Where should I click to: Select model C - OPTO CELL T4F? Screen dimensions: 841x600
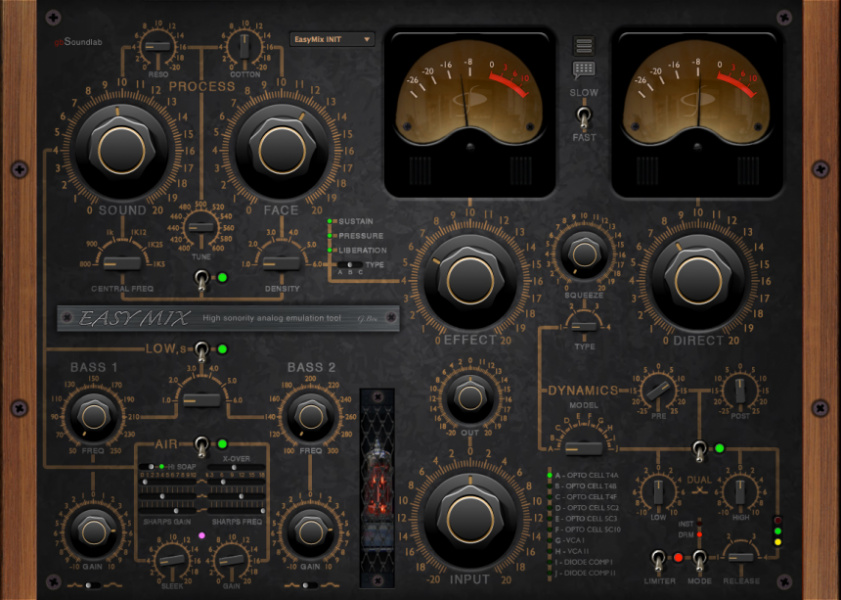point(586,497)
